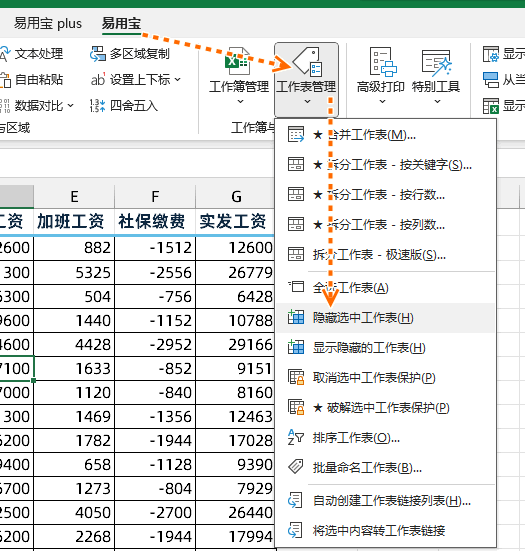Select column F header
This screenshot has width=525, height=551.
pos(155,196)
